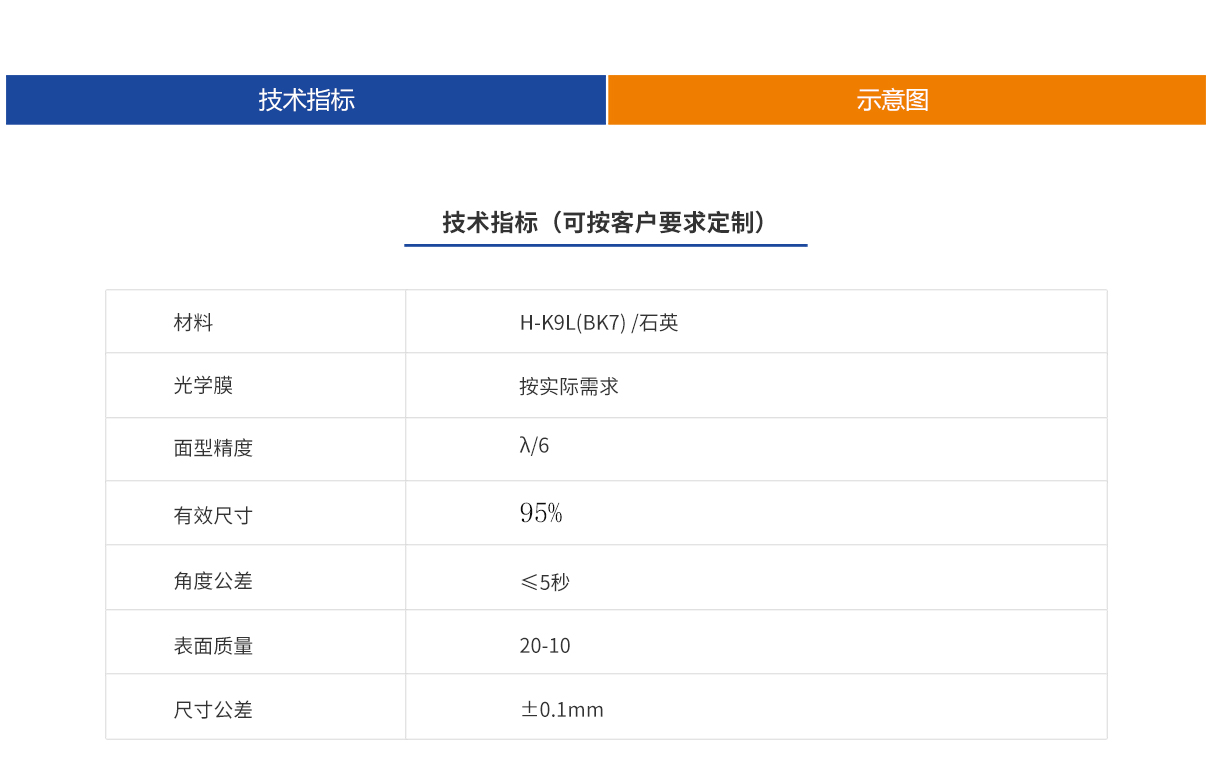
Task: Select the ≤5秒 value cell
Action: 544,581
